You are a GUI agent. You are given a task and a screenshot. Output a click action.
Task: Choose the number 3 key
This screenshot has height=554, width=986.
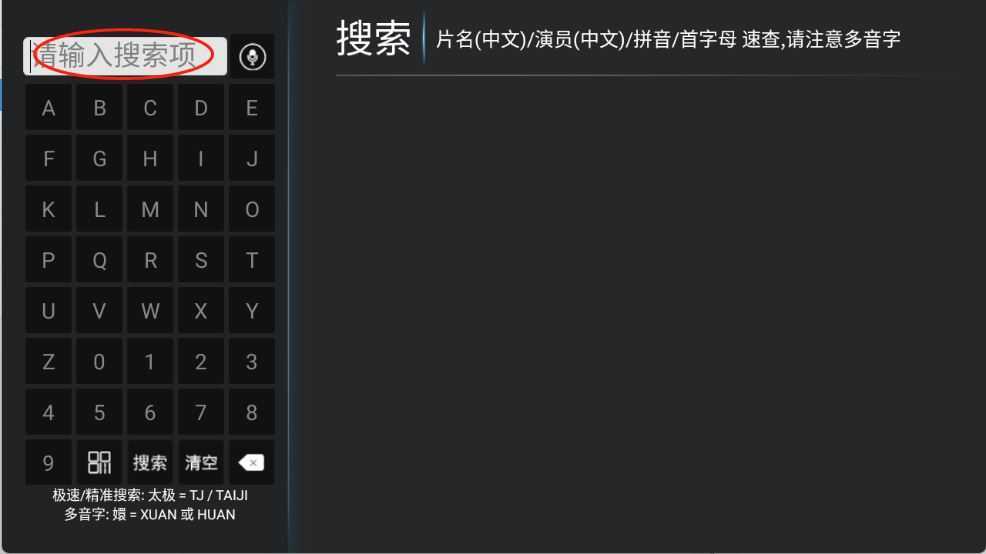click(x=252, y=362)
